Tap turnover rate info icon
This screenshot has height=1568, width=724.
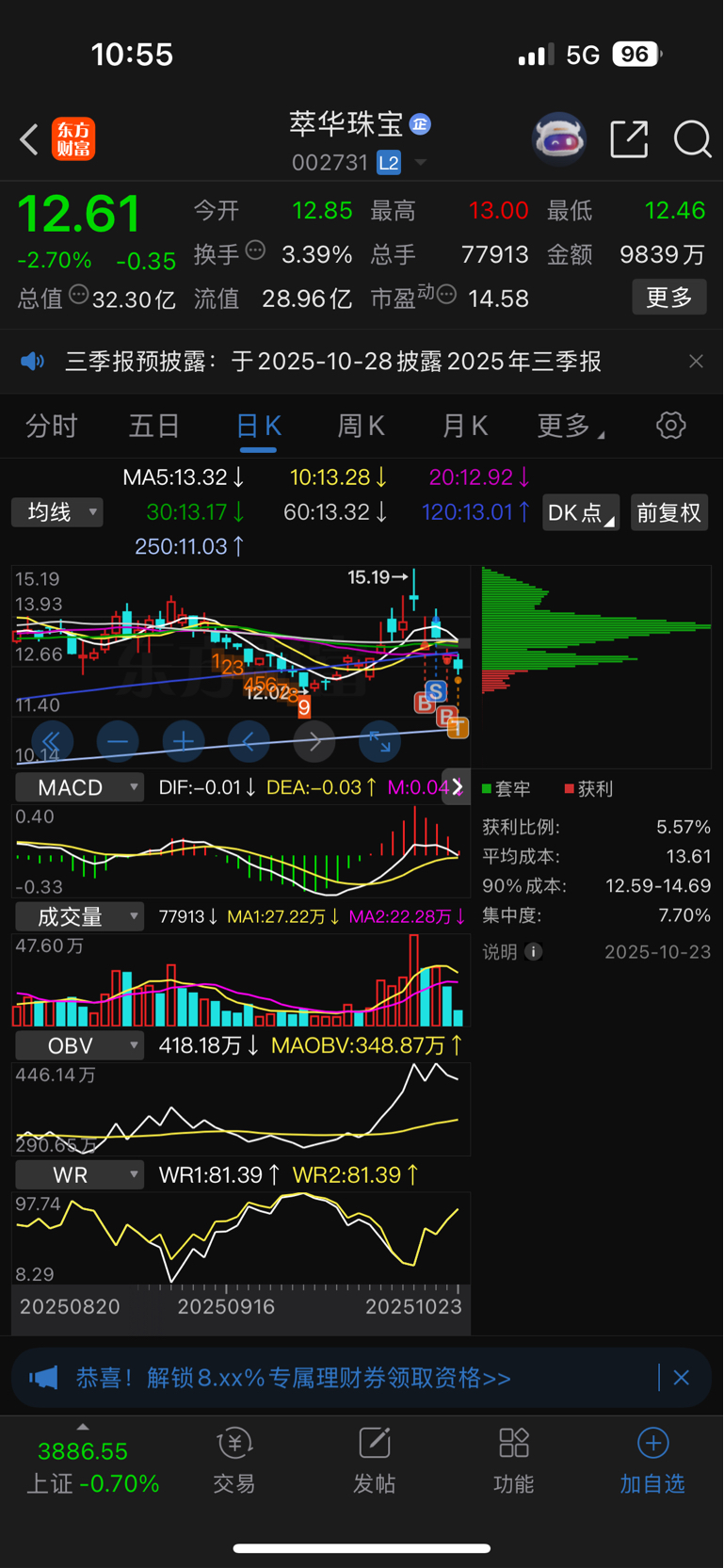click(x=255, y=251)
